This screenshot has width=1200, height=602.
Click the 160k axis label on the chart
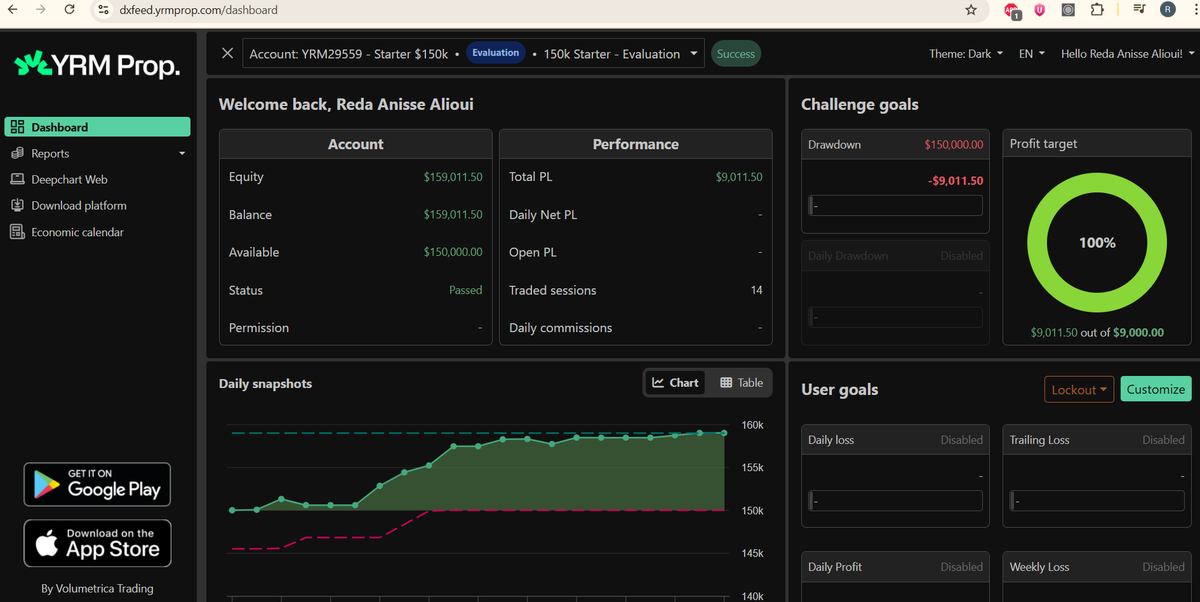[753, 425]
